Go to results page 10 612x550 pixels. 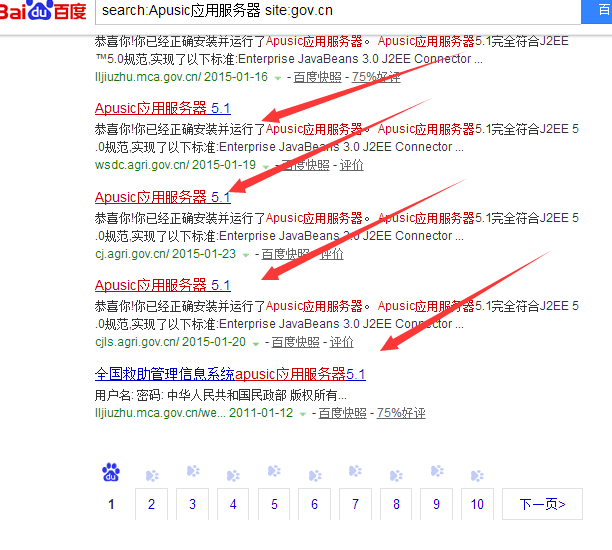[477, 504]
